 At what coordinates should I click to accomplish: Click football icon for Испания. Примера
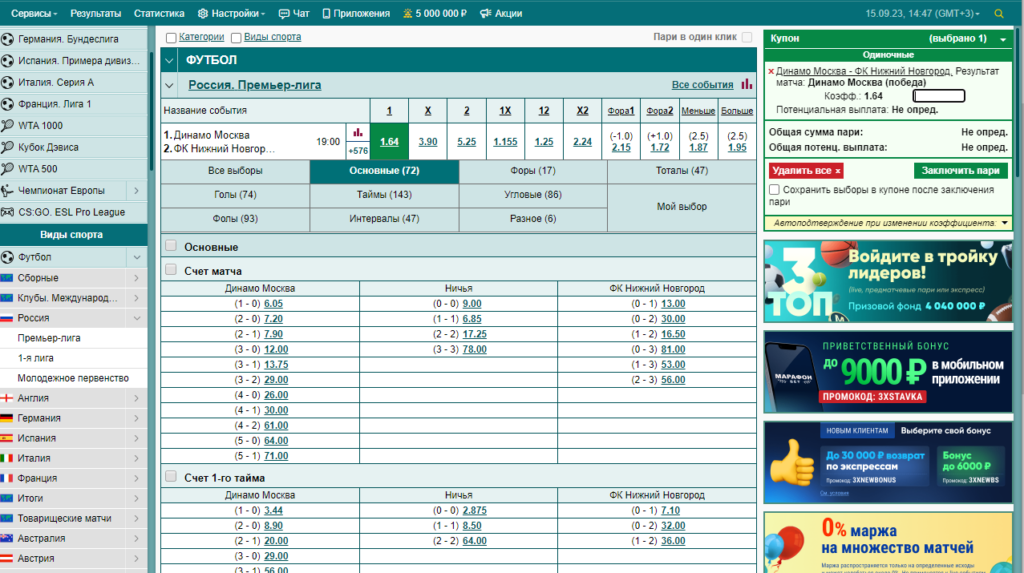pyautogui.click(x=7, y=61)
